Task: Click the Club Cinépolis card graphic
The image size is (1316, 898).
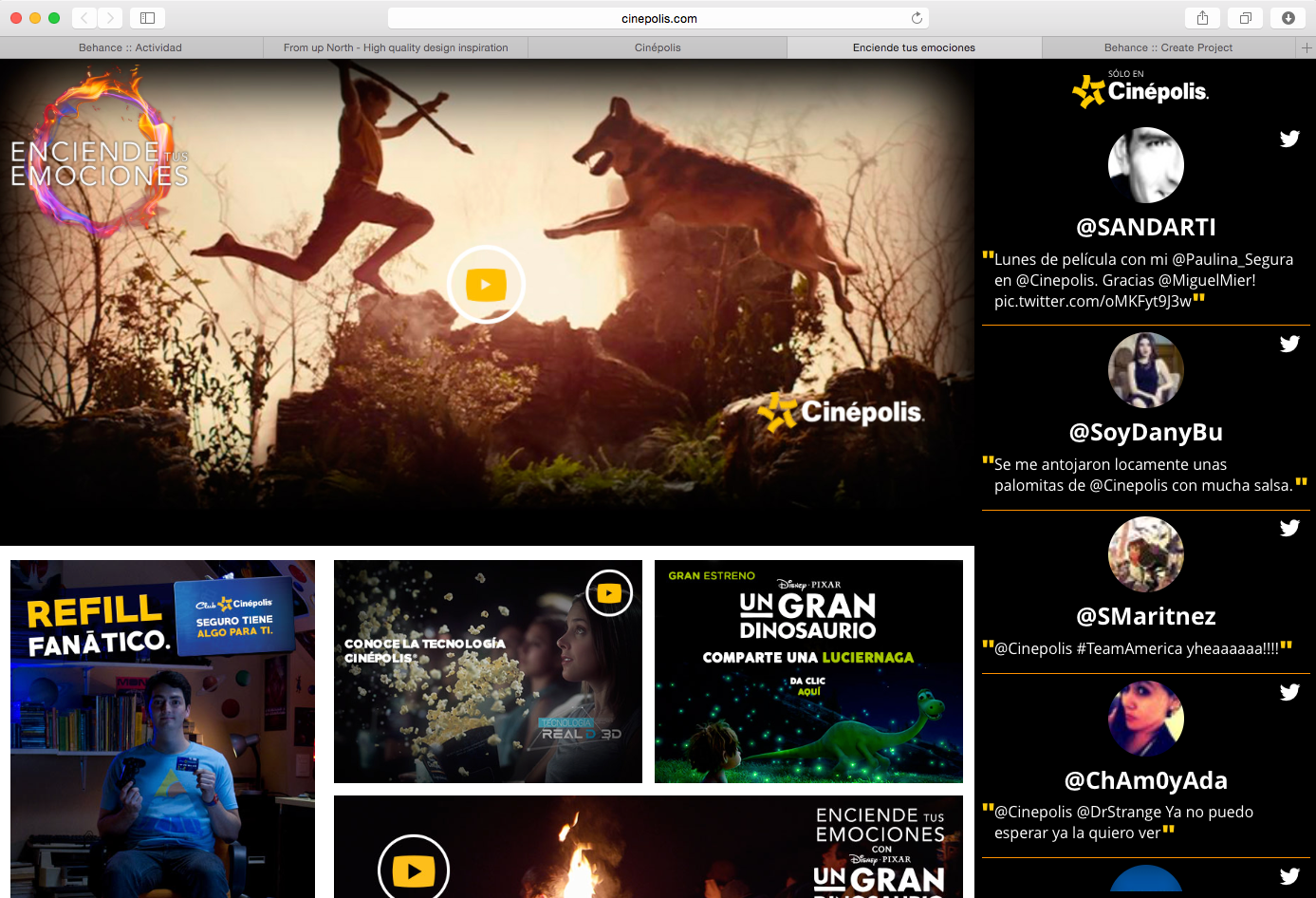Action: click(x=234, y=617)
